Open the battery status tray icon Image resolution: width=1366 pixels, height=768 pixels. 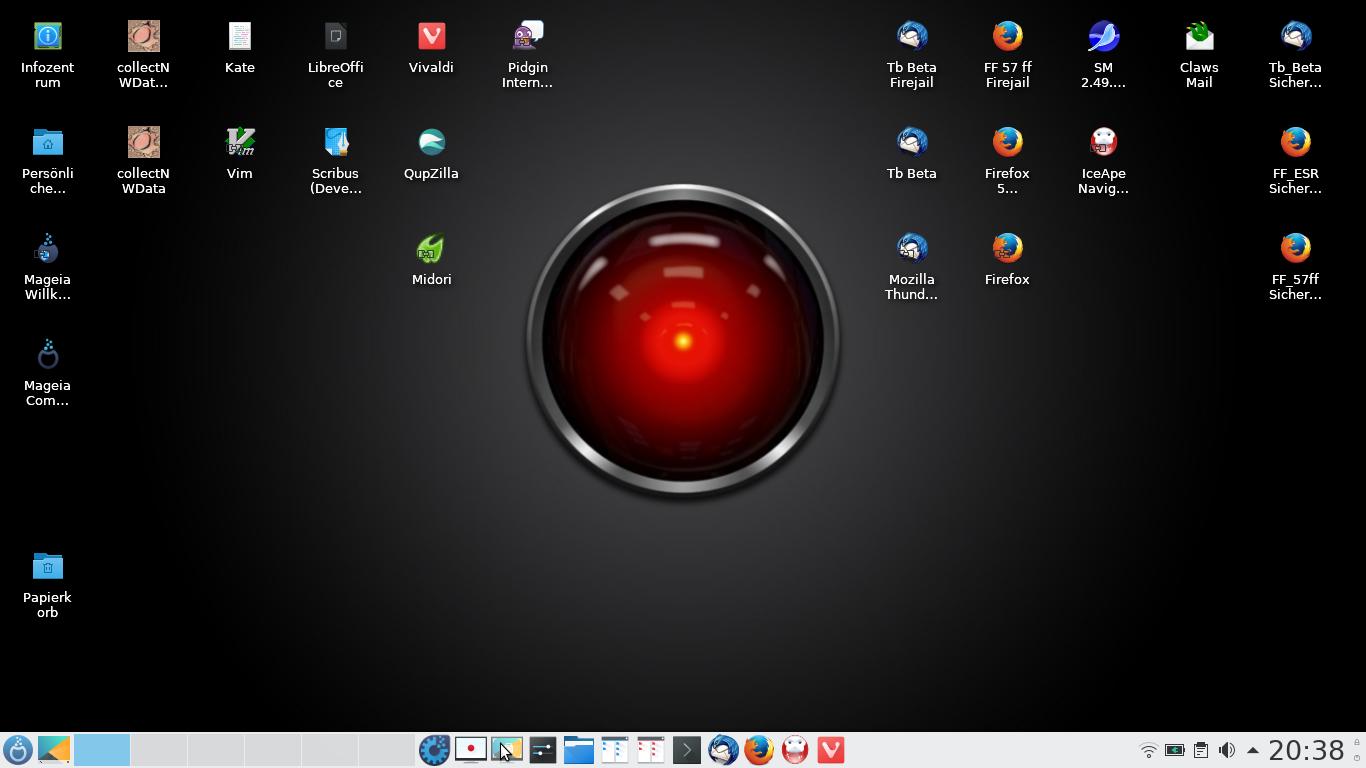(x=1175, y=750)
